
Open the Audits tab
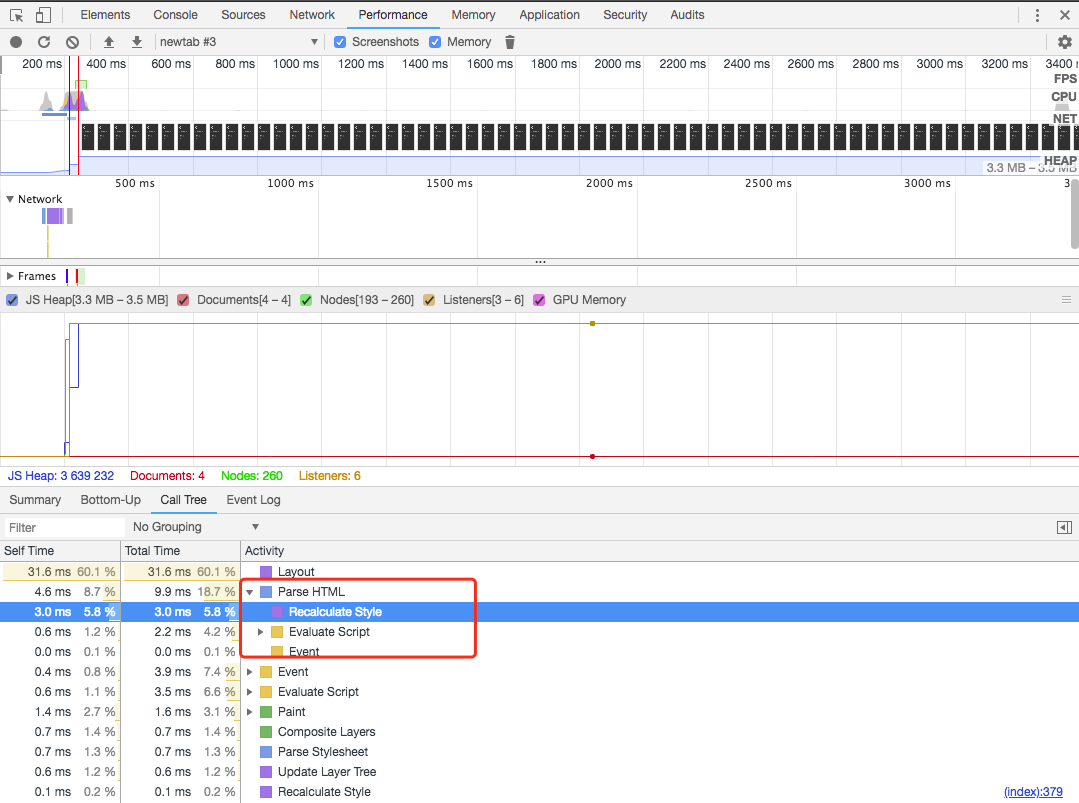click(x=687, y=14)
